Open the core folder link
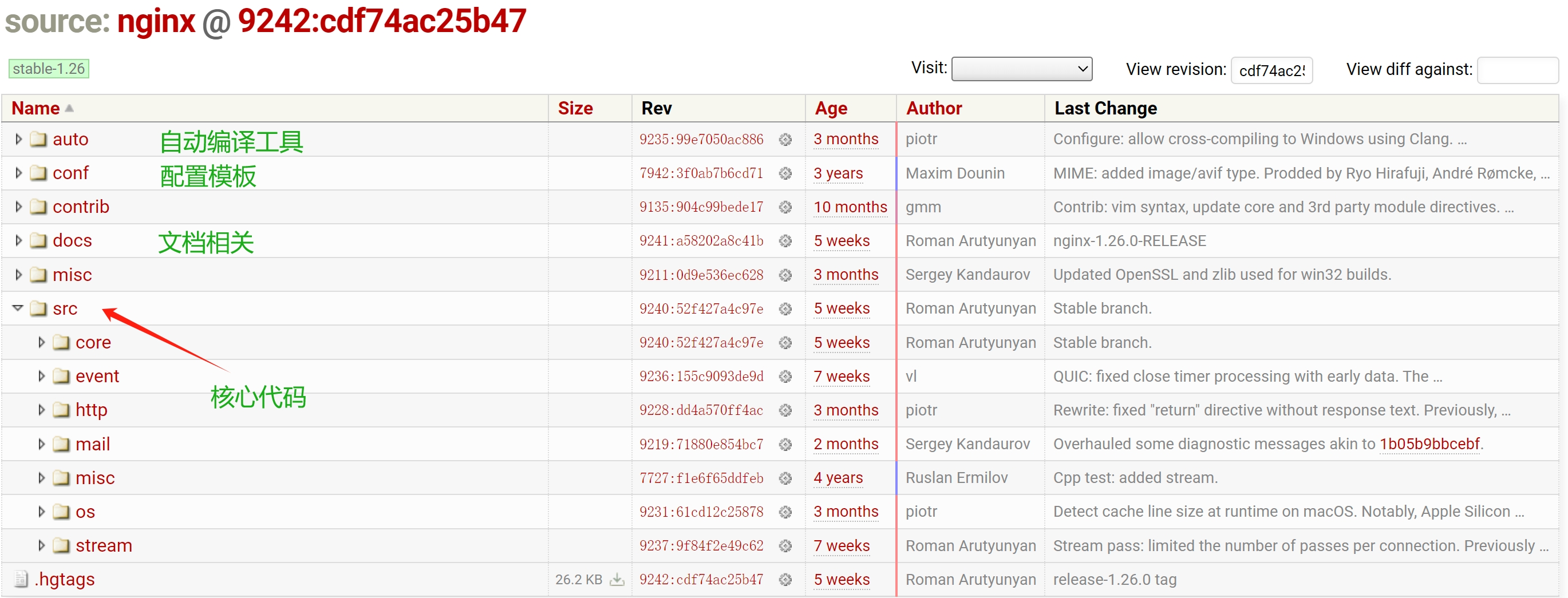 (93, 343)
